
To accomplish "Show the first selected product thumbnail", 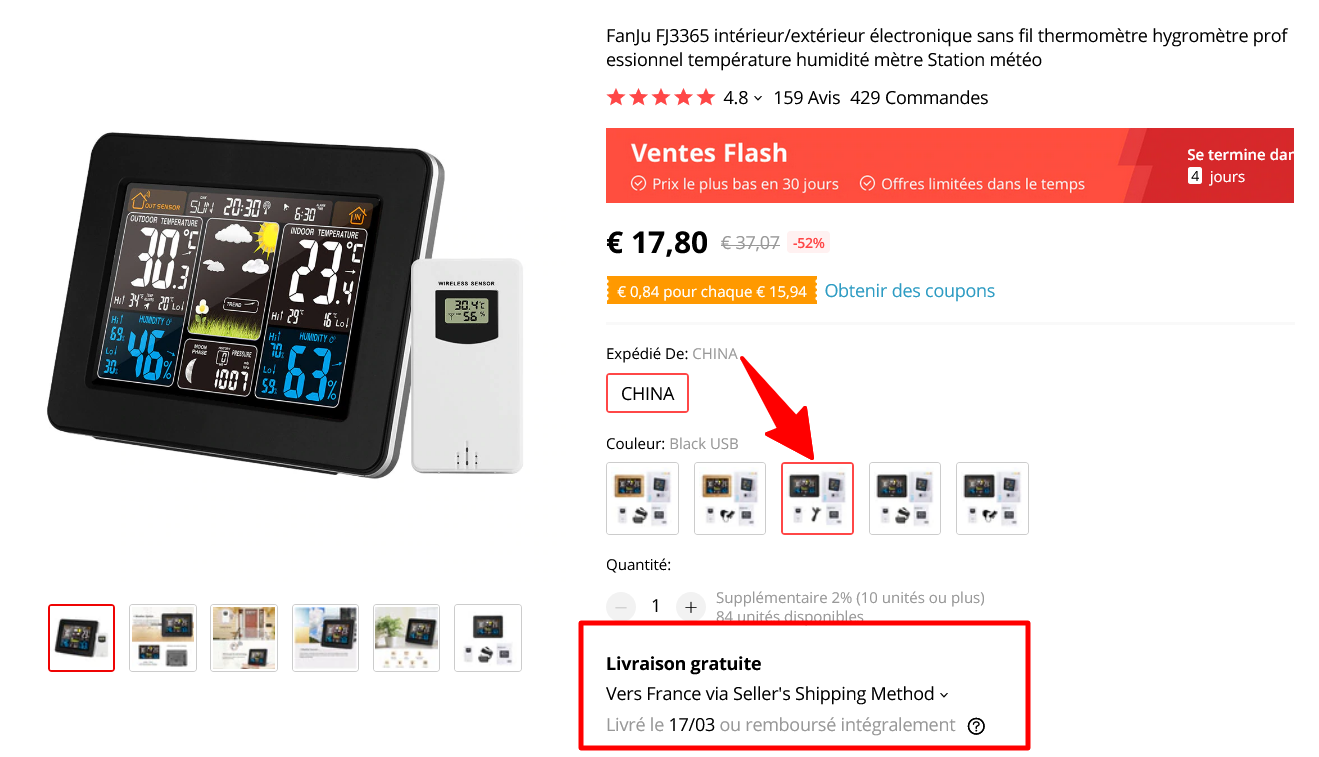I will pos(81,638).
